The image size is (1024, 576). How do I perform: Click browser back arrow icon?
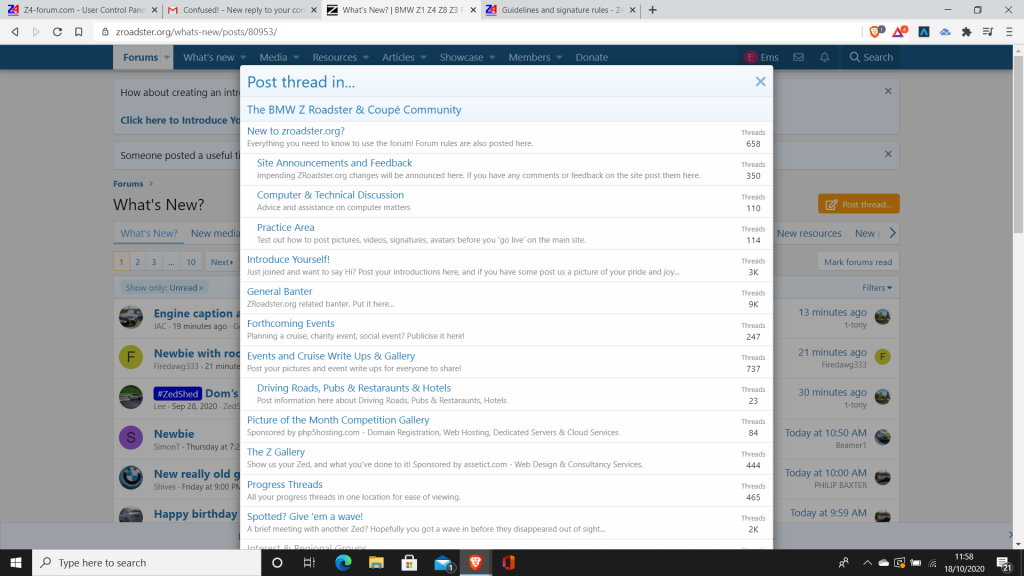coord(14,31)
